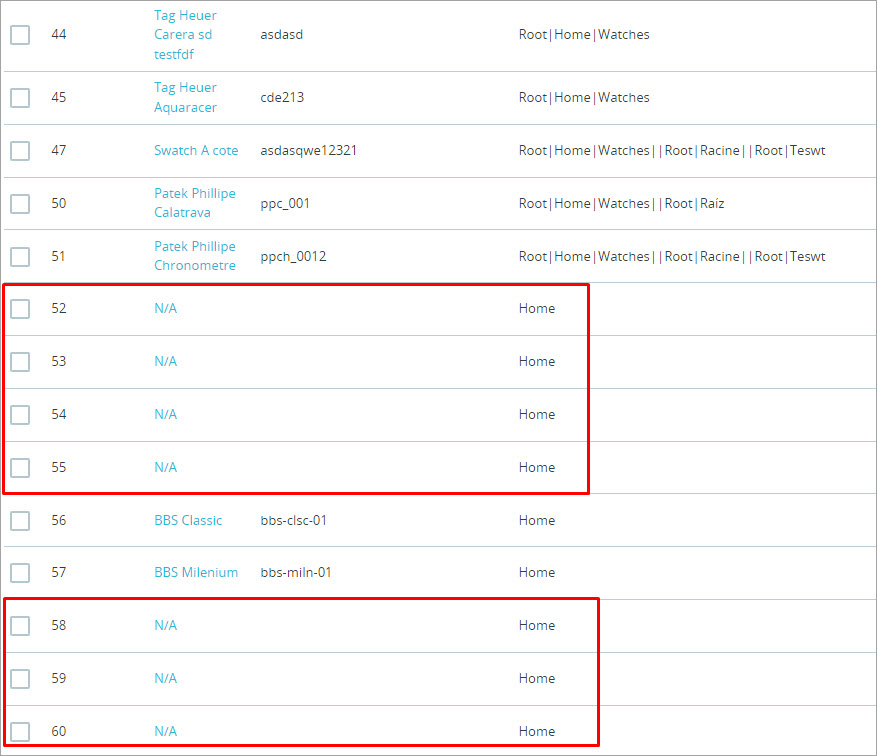Select 'Home' category in row 52
Image resolution: width=877 pixels, height=756 pixels.
[536, 309]
